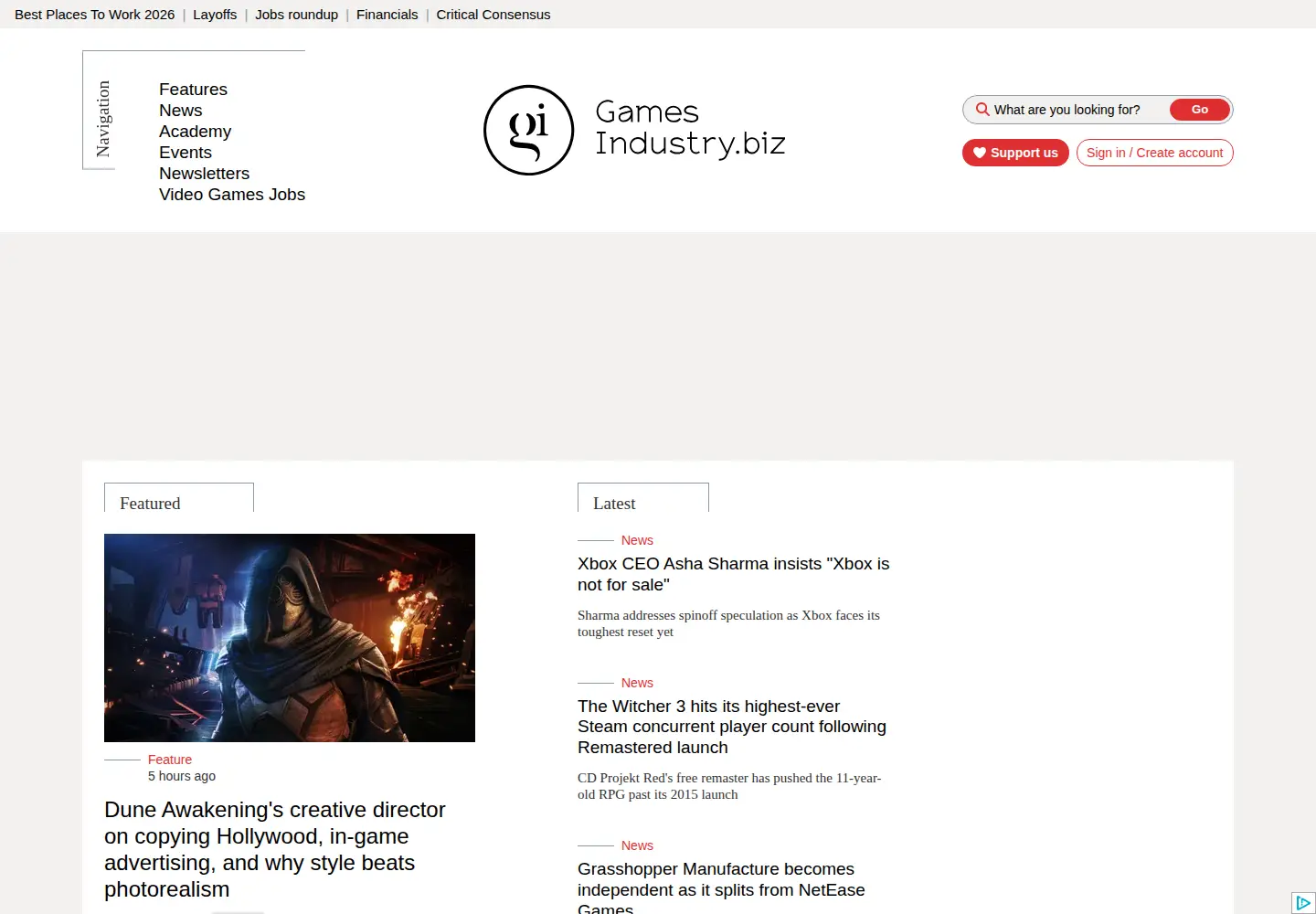Open the Financials topic link

tap(387, 15)
